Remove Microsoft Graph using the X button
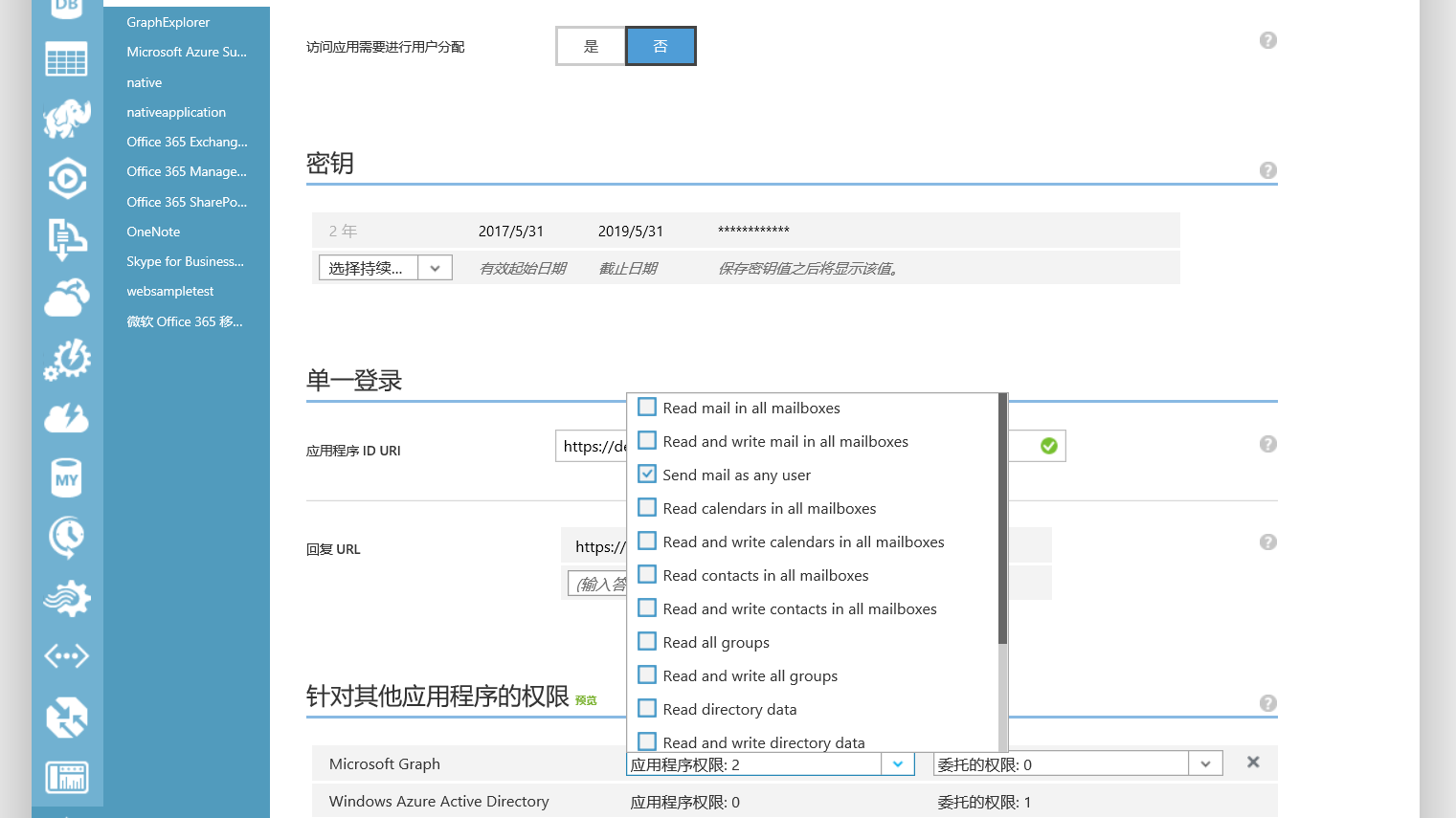This screenshot has height=818, width=1456. click(x=1253, y=763)
